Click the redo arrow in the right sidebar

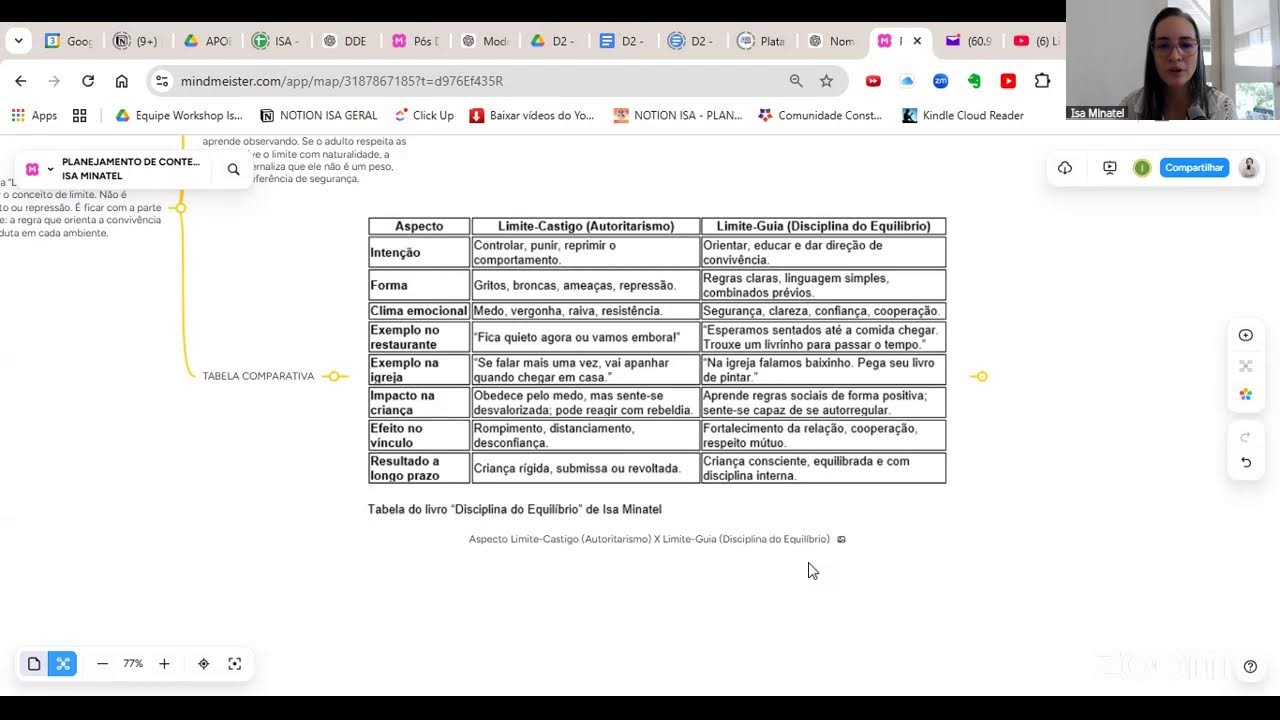pyautogui.click(x=1246, y=437)
